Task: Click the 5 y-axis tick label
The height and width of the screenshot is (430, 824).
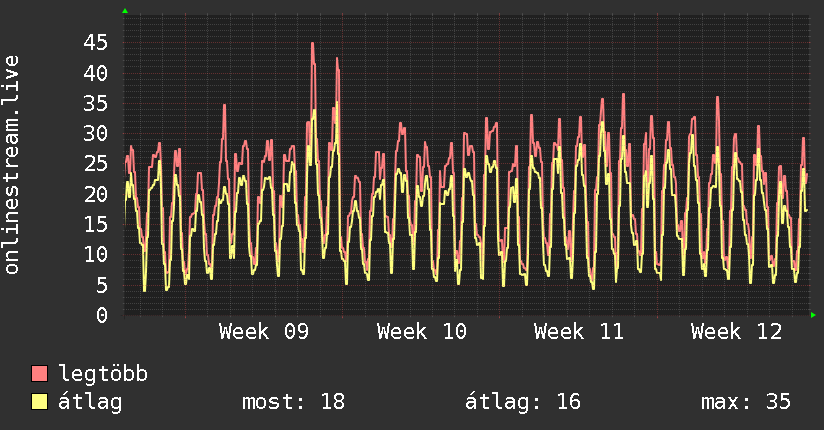Action: click(x=102, y=285)
